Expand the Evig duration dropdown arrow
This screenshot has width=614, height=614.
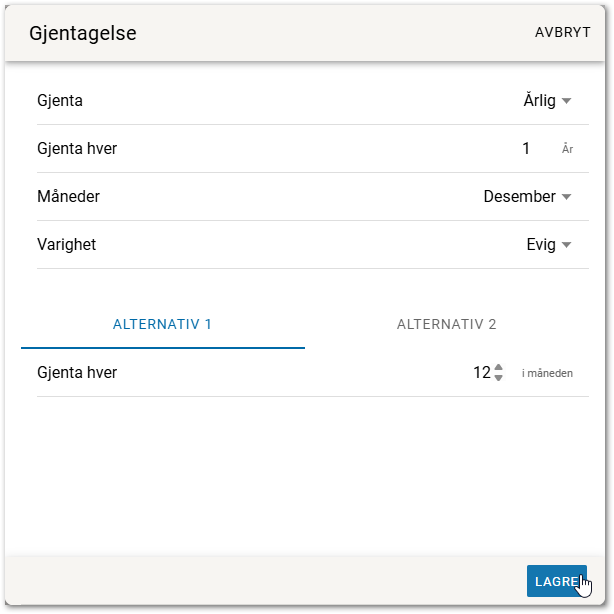click(566, 245)
